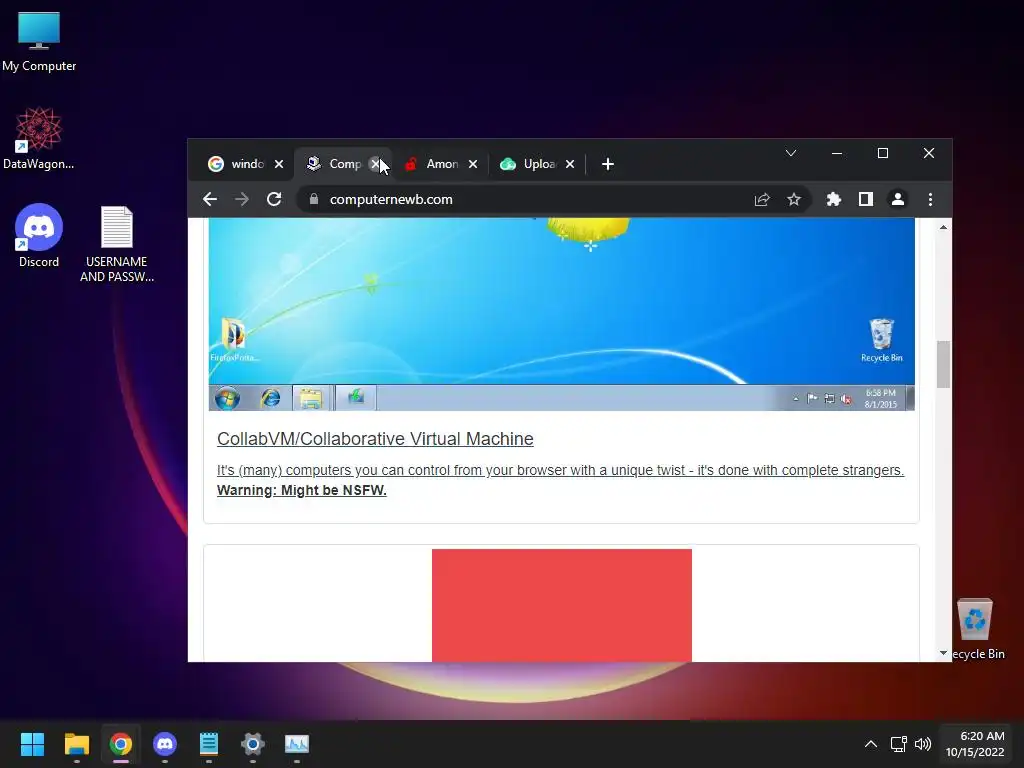Open Chrome three-dot menu
Image resolution: width=1024 pixels, height=768 pixels.
tap(931, 199)
